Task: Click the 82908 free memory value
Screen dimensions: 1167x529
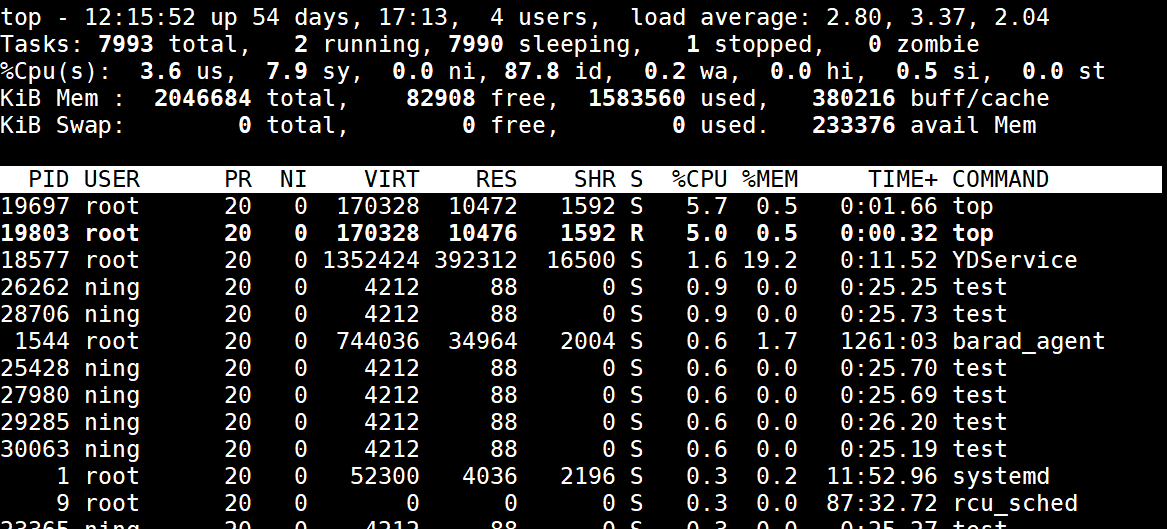Action: (441, 98)
